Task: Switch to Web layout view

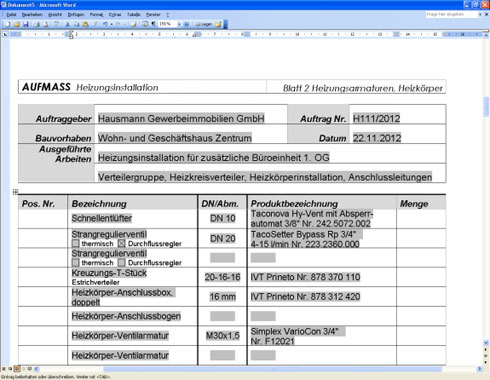Action: click(10, 369)
